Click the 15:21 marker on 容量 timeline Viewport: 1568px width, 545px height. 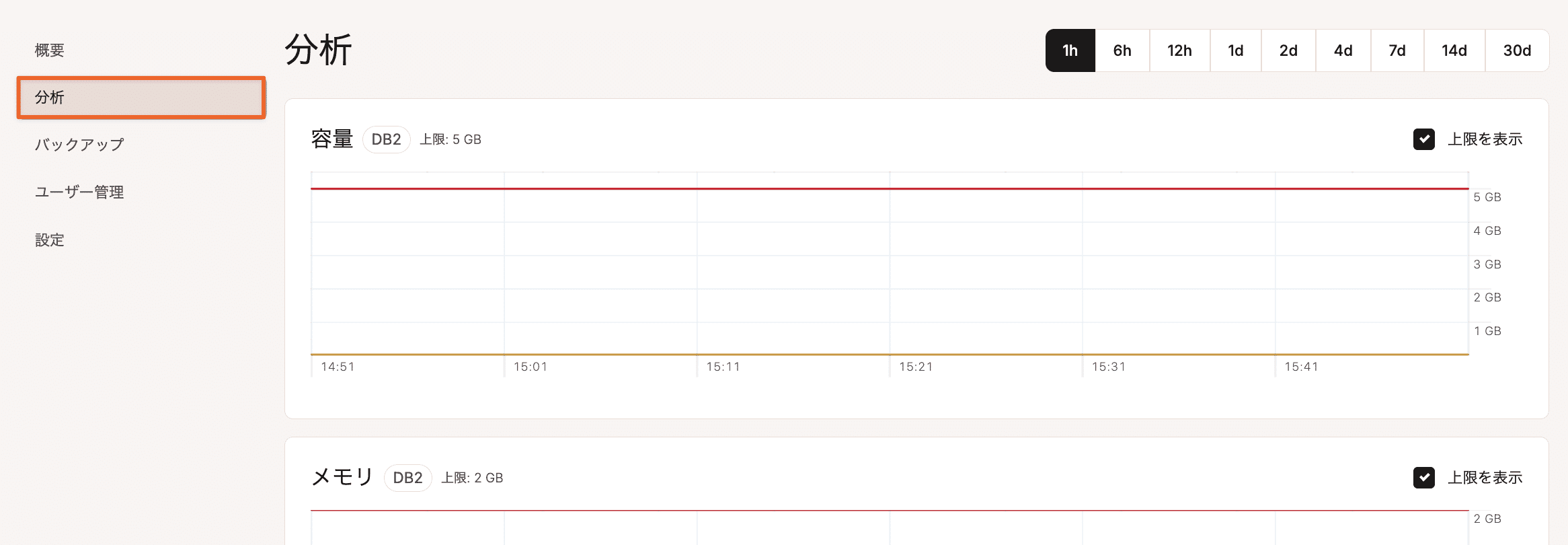pos(916,367)
